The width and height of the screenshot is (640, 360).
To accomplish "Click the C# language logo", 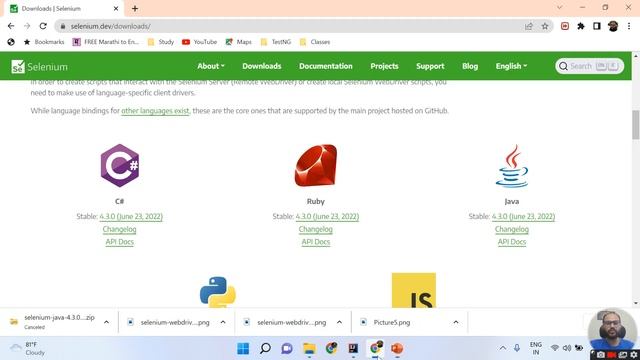I will pyautogui.click(x=120, y=165).
